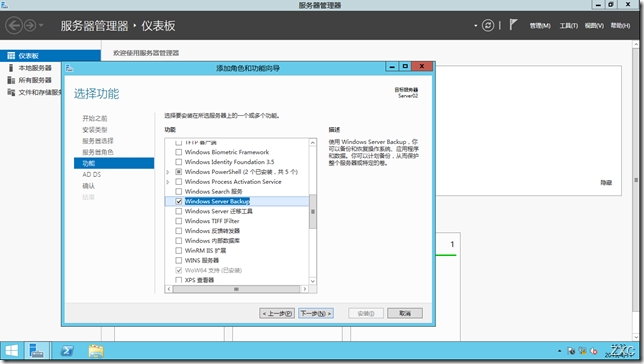Click the file and storage services sidebar icon

[11, 92]
